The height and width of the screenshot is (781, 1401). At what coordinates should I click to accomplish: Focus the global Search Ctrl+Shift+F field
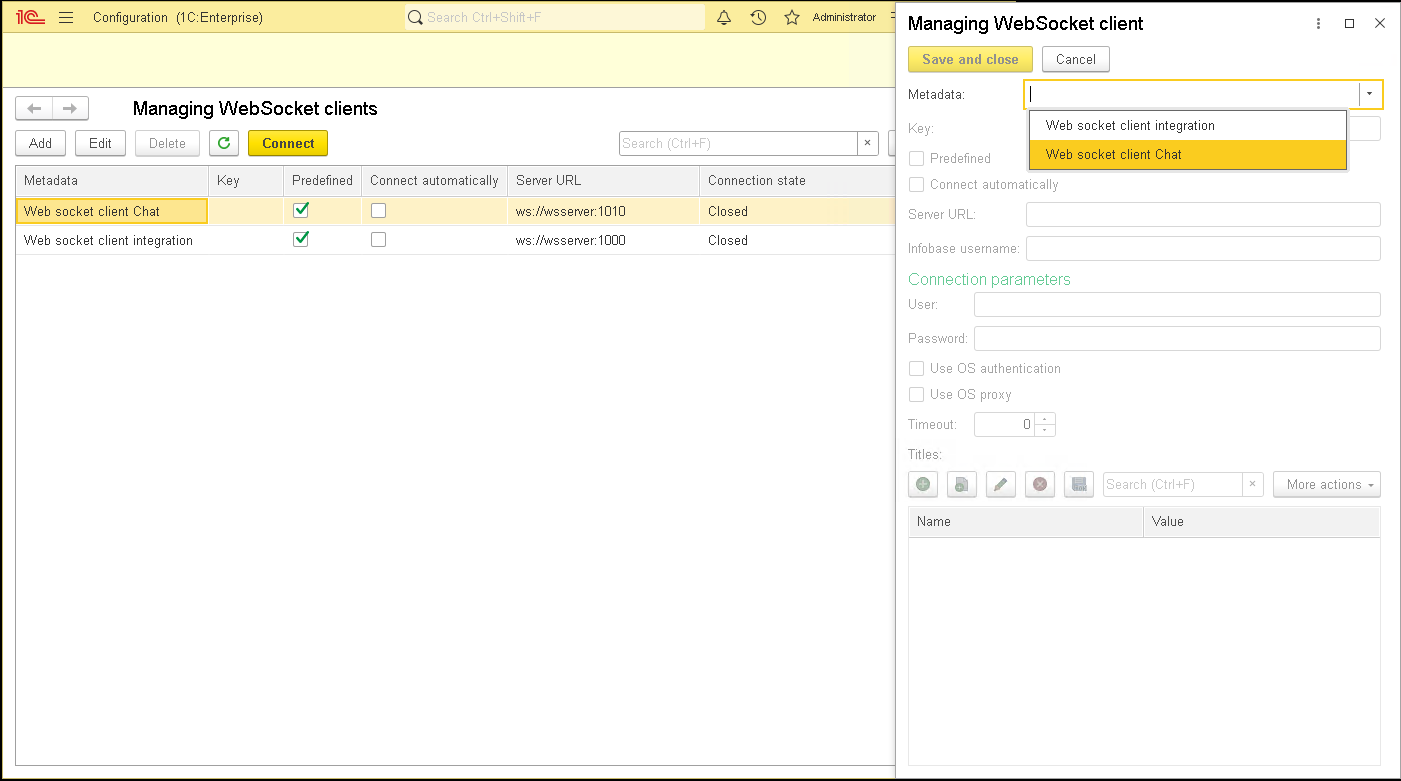point(555,17)
